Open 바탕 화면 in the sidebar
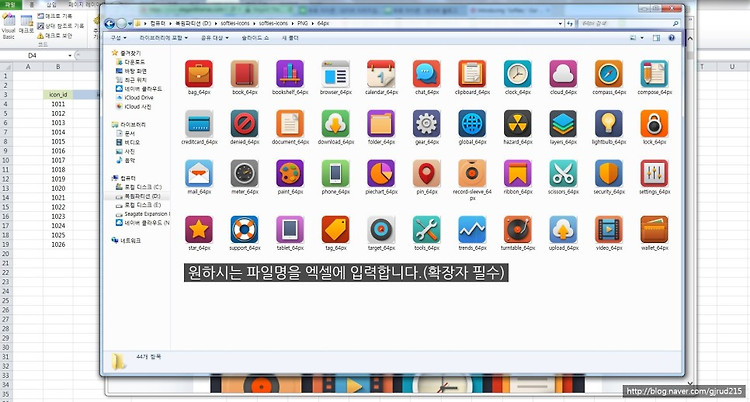Screen dimensions: 750x402 132,71
